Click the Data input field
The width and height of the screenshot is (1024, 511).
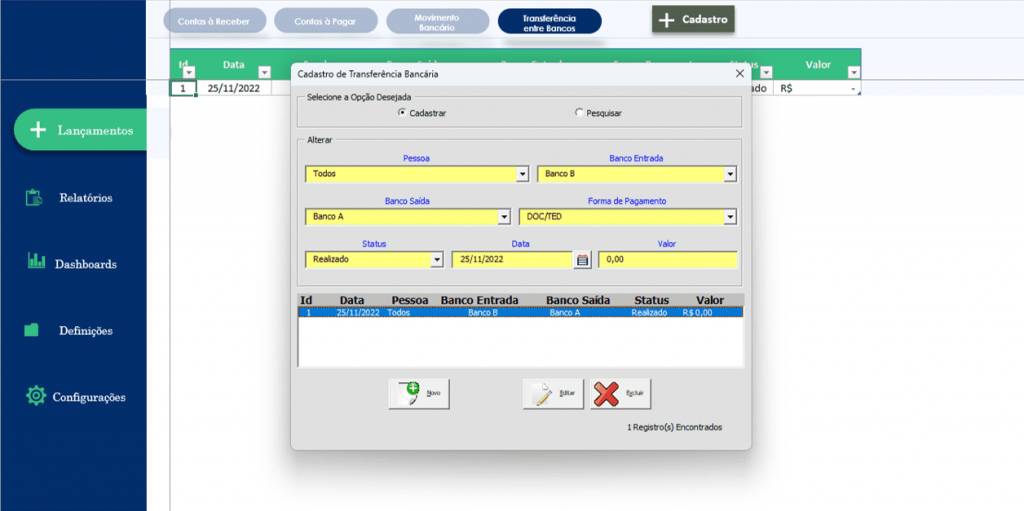(513, 259)
